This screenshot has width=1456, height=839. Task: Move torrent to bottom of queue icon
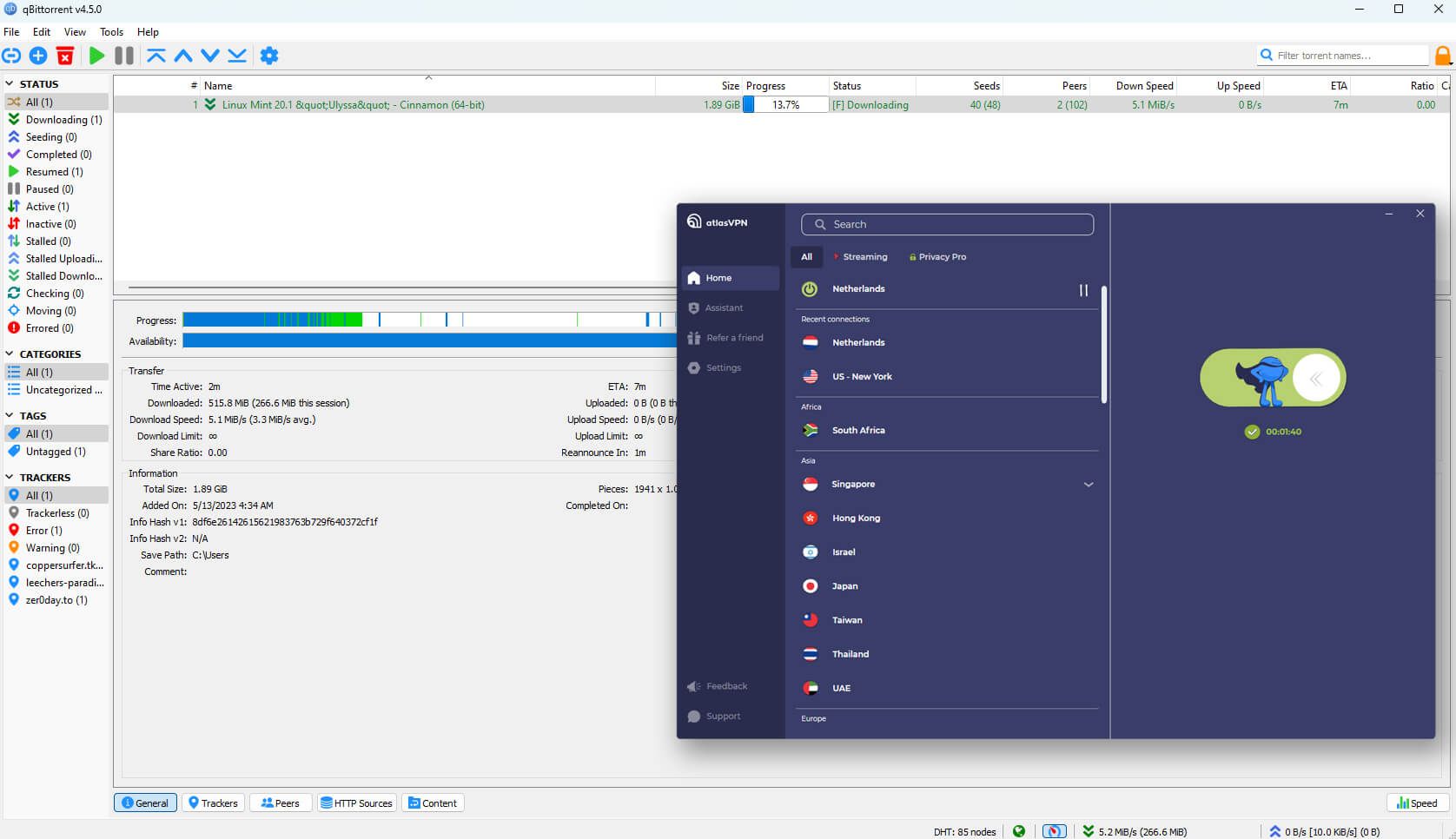237,56
